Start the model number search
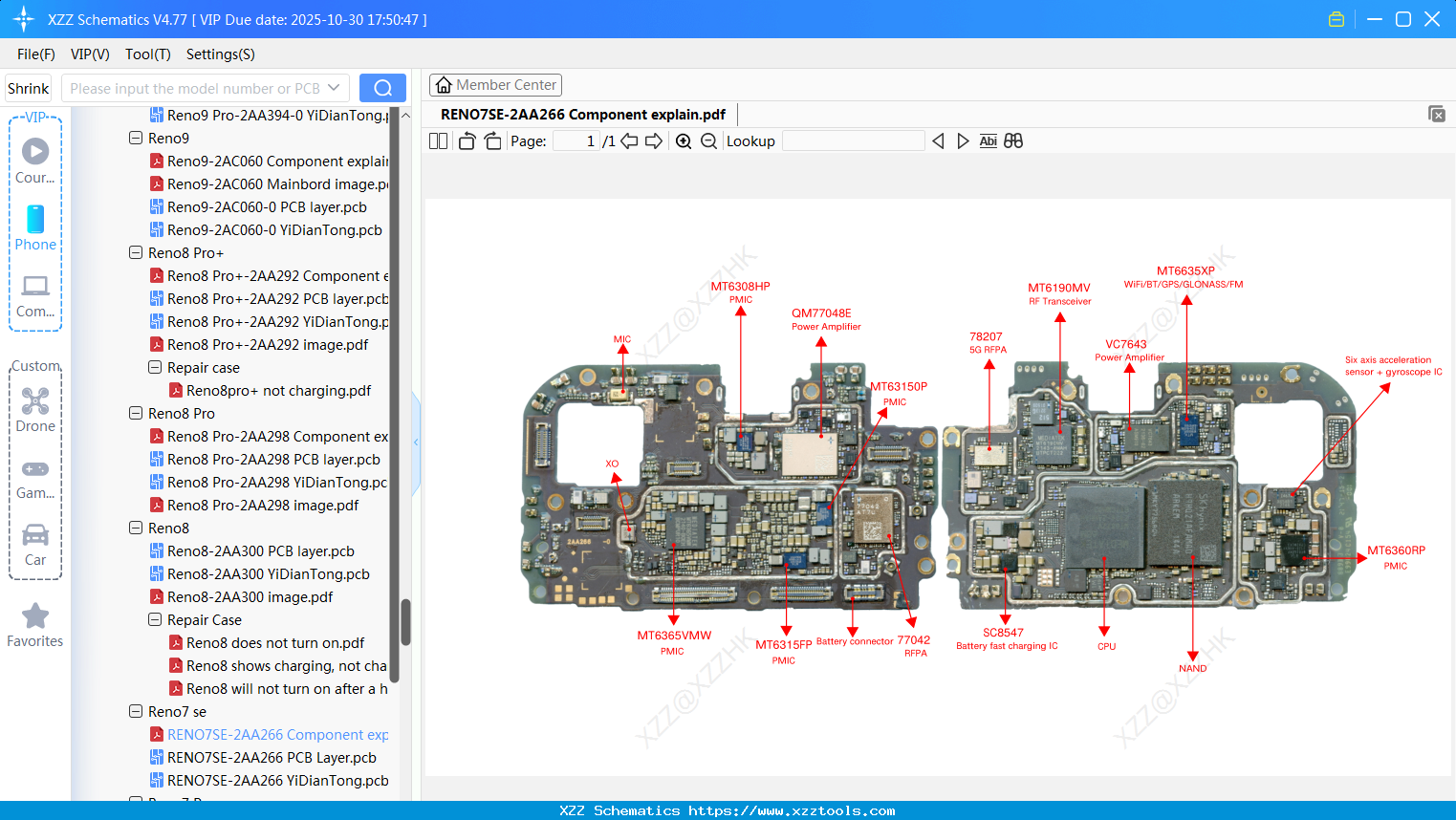1456x820 pixels. (x=382, y=87)
